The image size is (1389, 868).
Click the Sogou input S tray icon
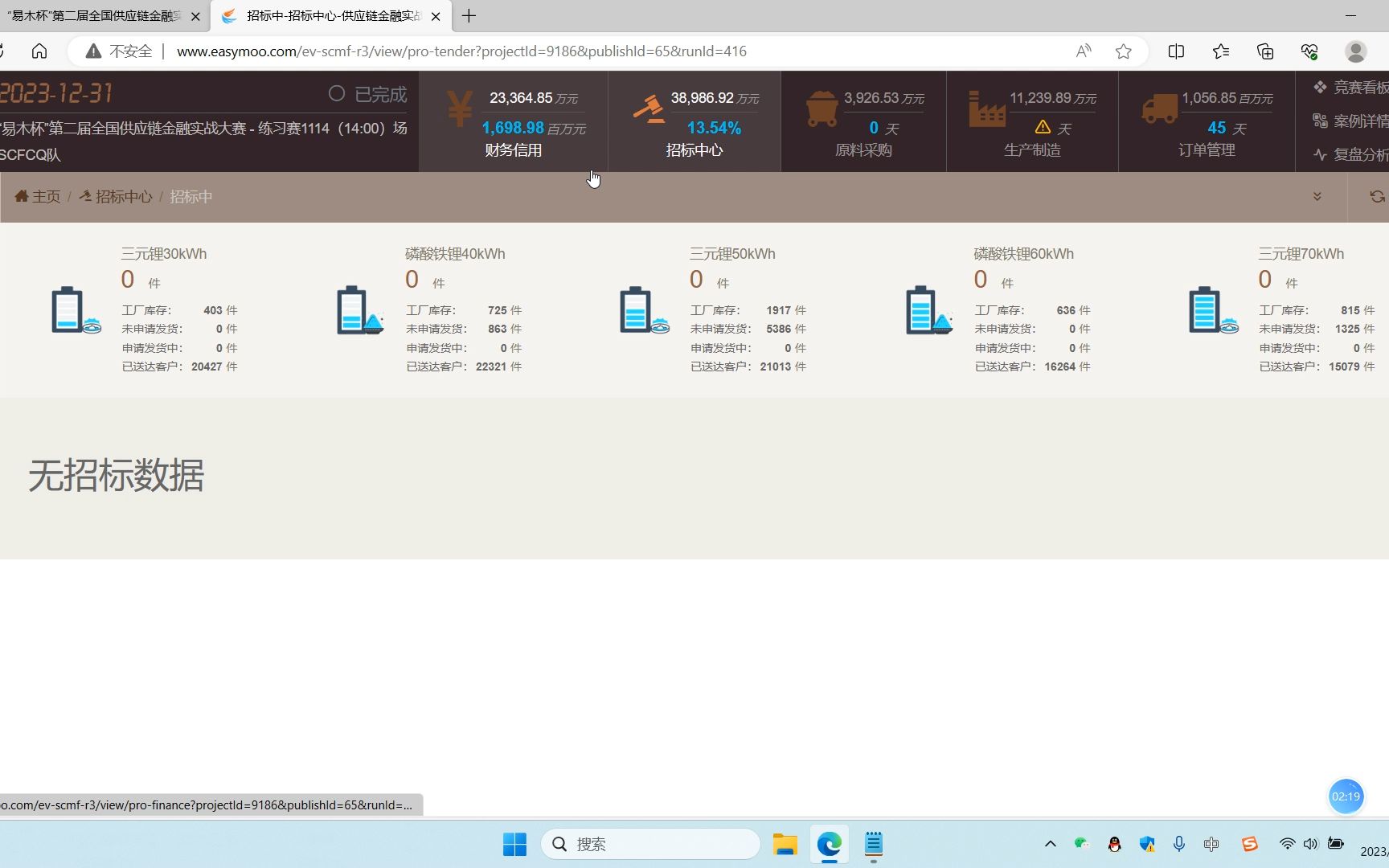[x=1249, y=844]
